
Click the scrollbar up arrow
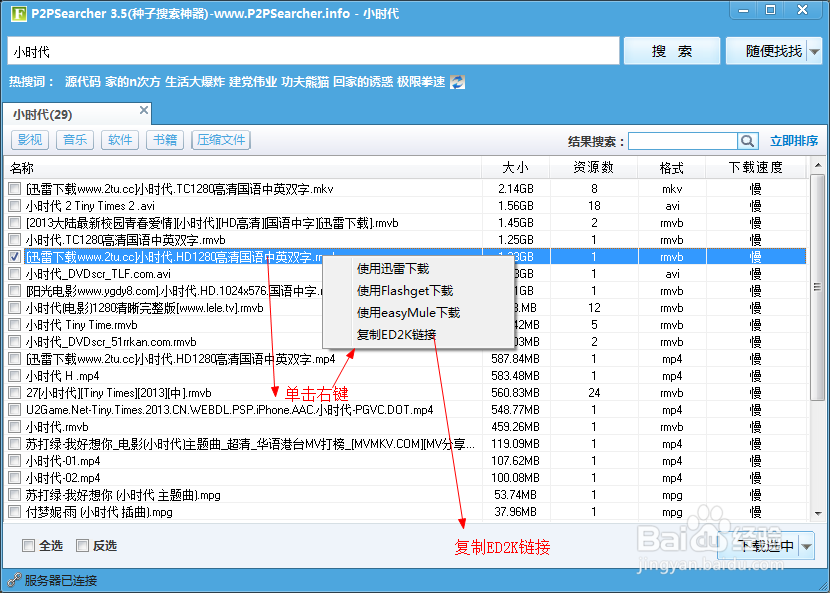click(x=818, y=166)
